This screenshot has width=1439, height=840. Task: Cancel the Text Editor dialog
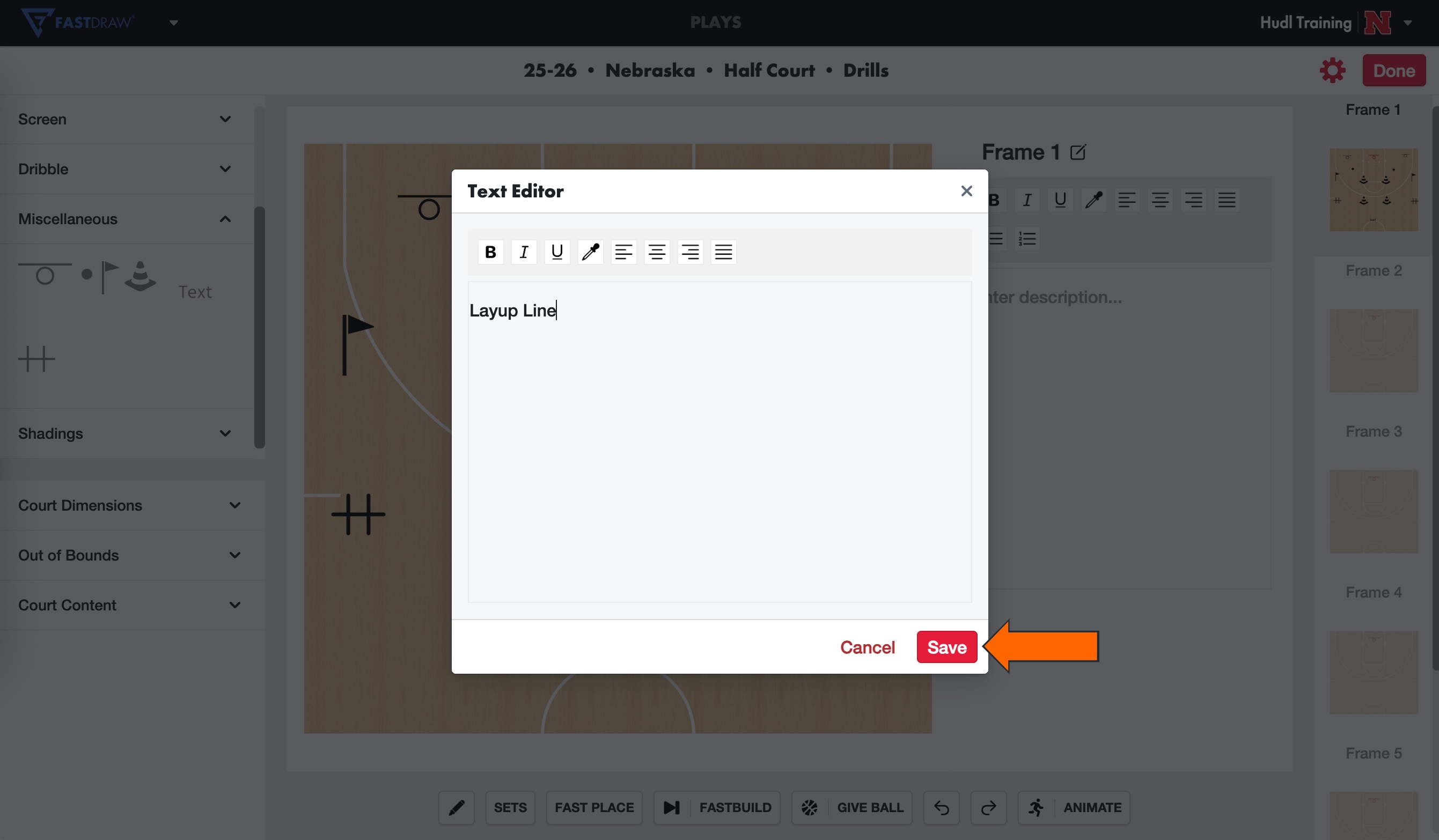867,647
